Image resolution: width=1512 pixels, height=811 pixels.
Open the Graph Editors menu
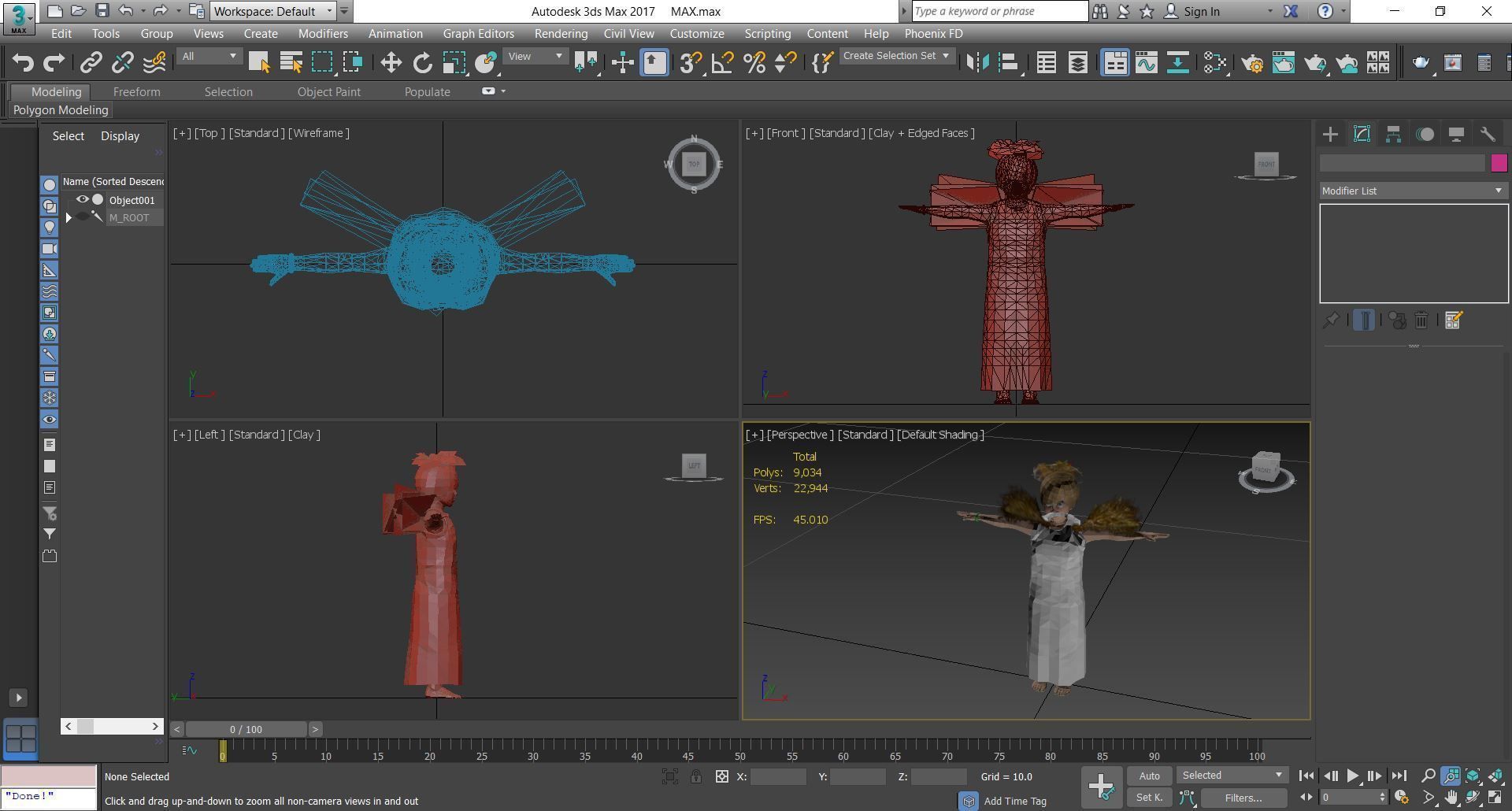478,34
